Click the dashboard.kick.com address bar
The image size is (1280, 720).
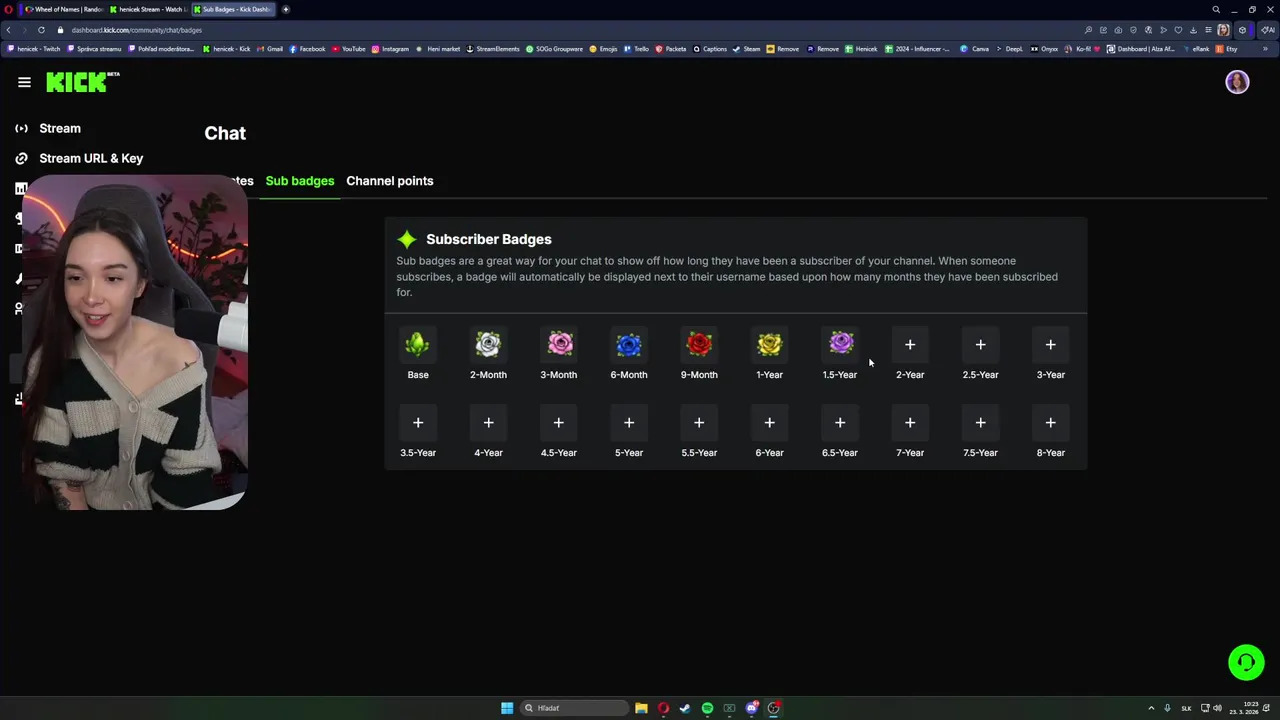(136, 30)
